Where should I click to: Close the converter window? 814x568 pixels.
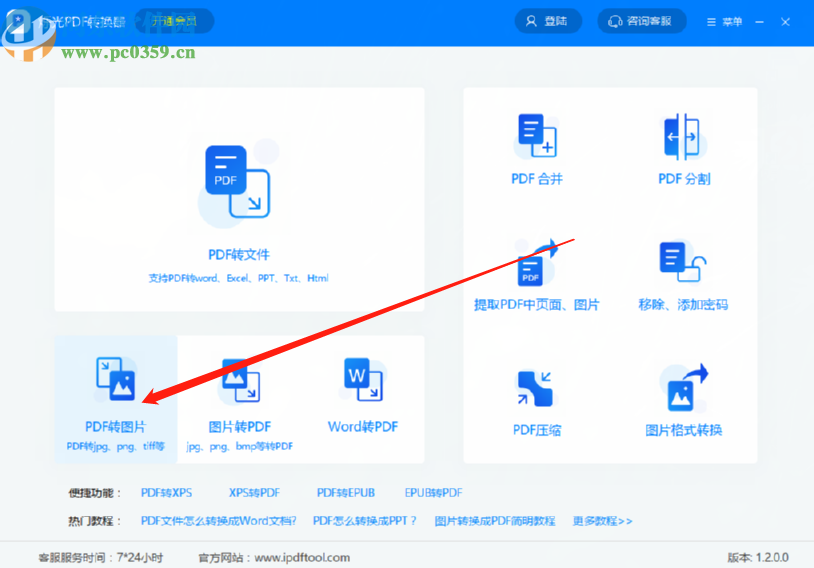tap(785, 22)
